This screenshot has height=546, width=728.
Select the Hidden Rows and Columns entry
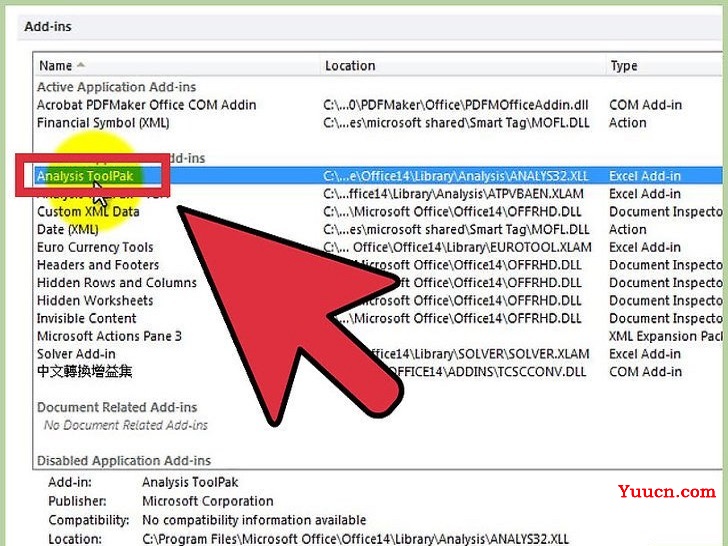(x=117, y=283)
